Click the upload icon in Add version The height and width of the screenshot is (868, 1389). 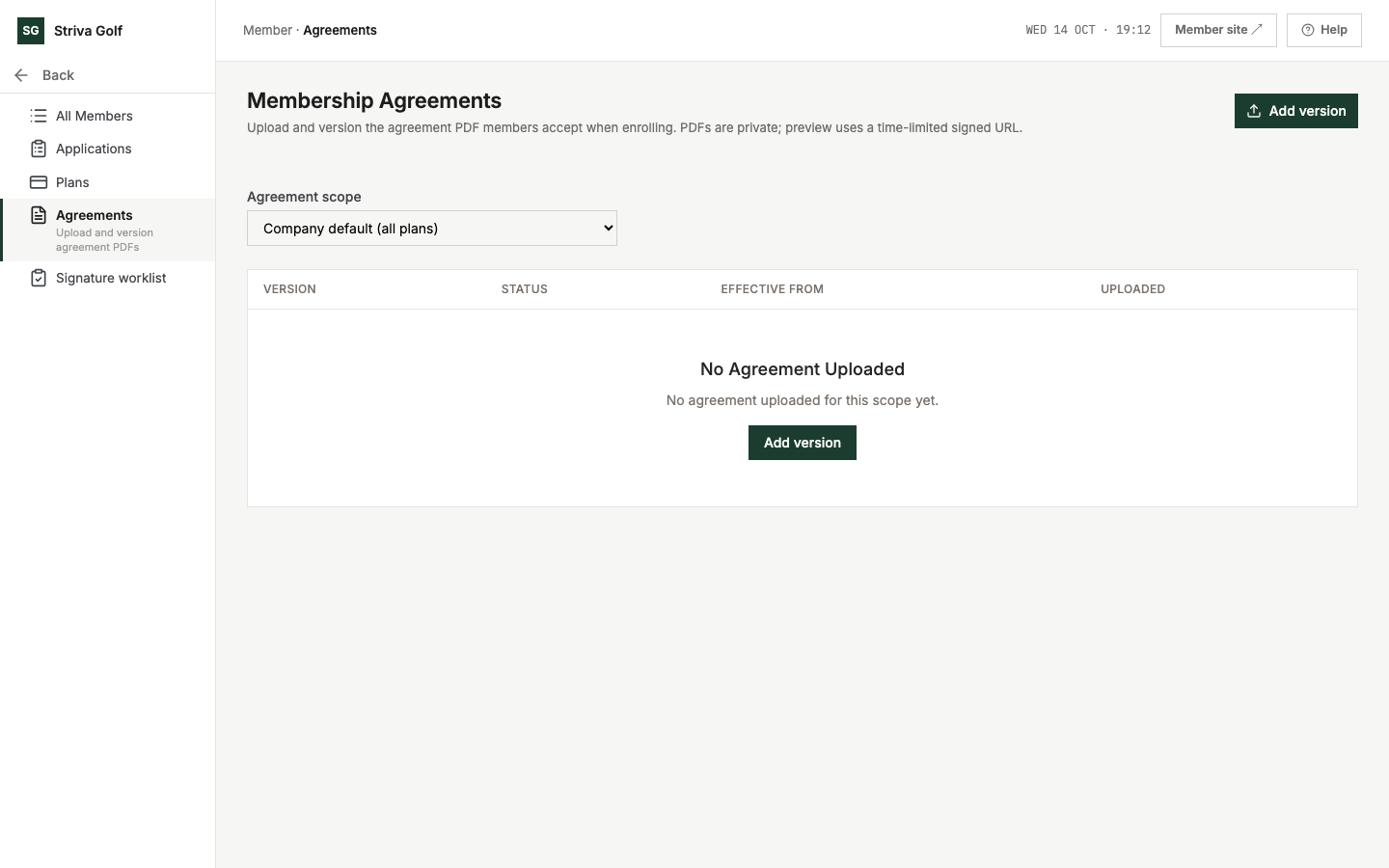click(x=1254, y=111)
